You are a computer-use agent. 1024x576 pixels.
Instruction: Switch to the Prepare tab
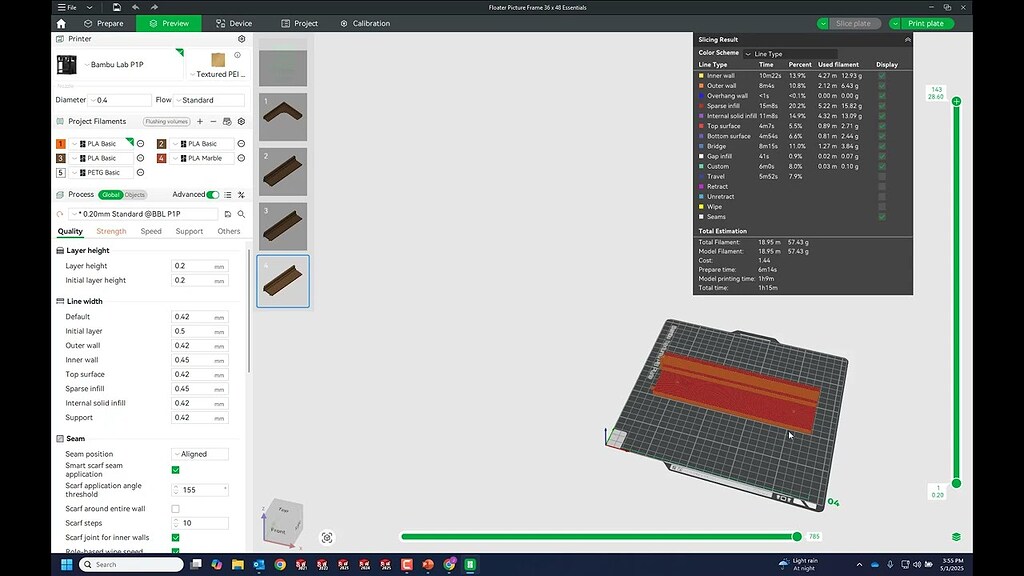pyautogui.click(x=103, y=24)
